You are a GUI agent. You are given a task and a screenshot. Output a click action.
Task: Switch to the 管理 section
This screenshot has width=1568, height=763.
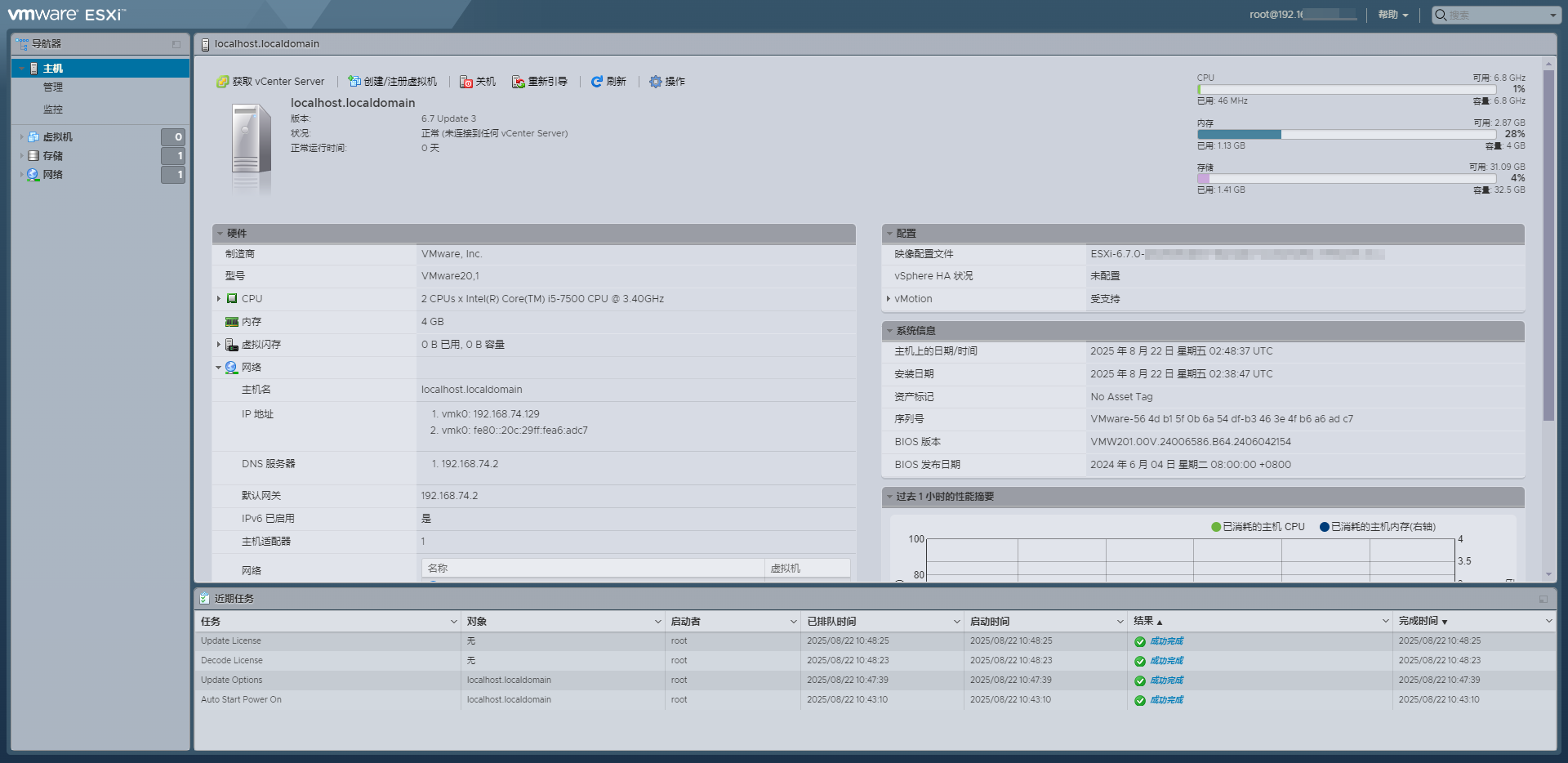(x=52, y=87)
